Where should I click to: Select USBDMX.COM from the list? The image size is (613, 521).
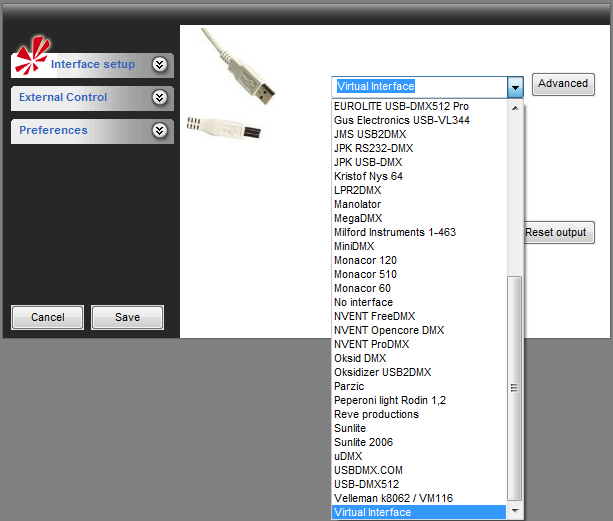[x=419, y=471]
